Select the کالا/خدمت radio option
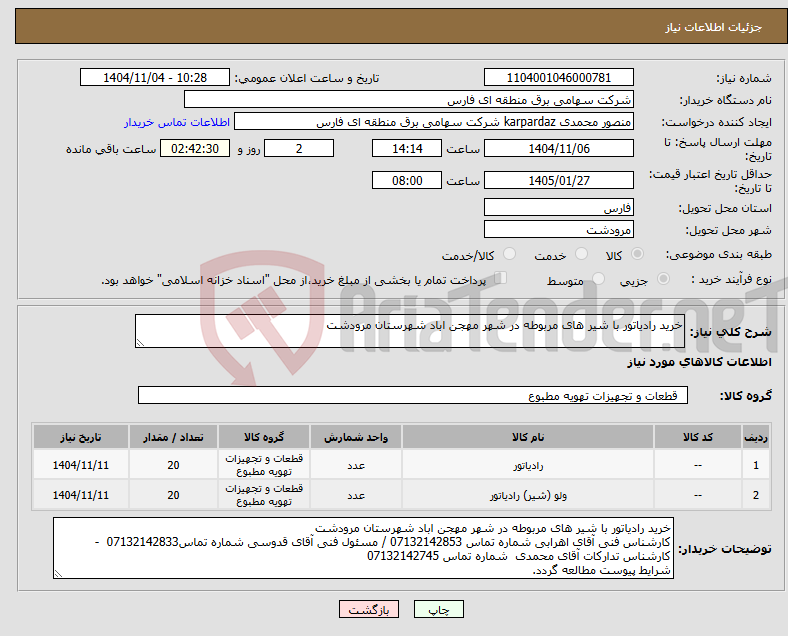 point(510,254)
